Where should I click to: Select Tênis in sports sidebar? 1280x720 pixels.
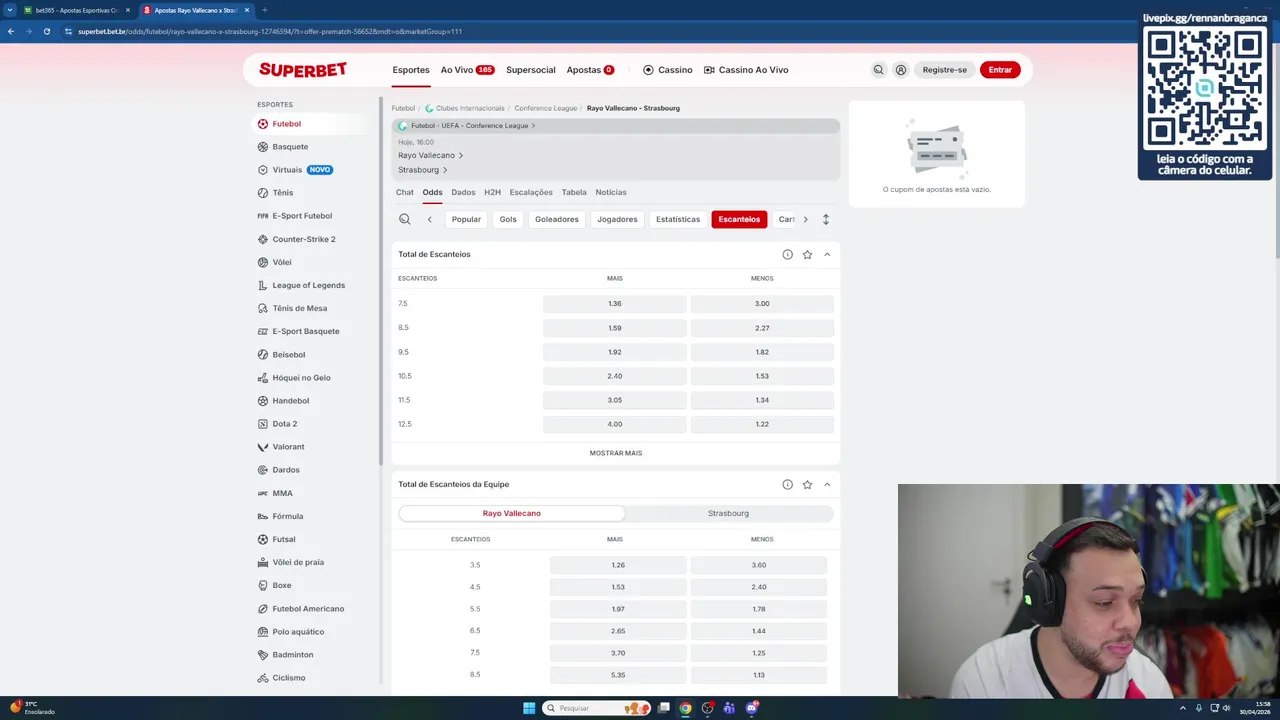283,193
